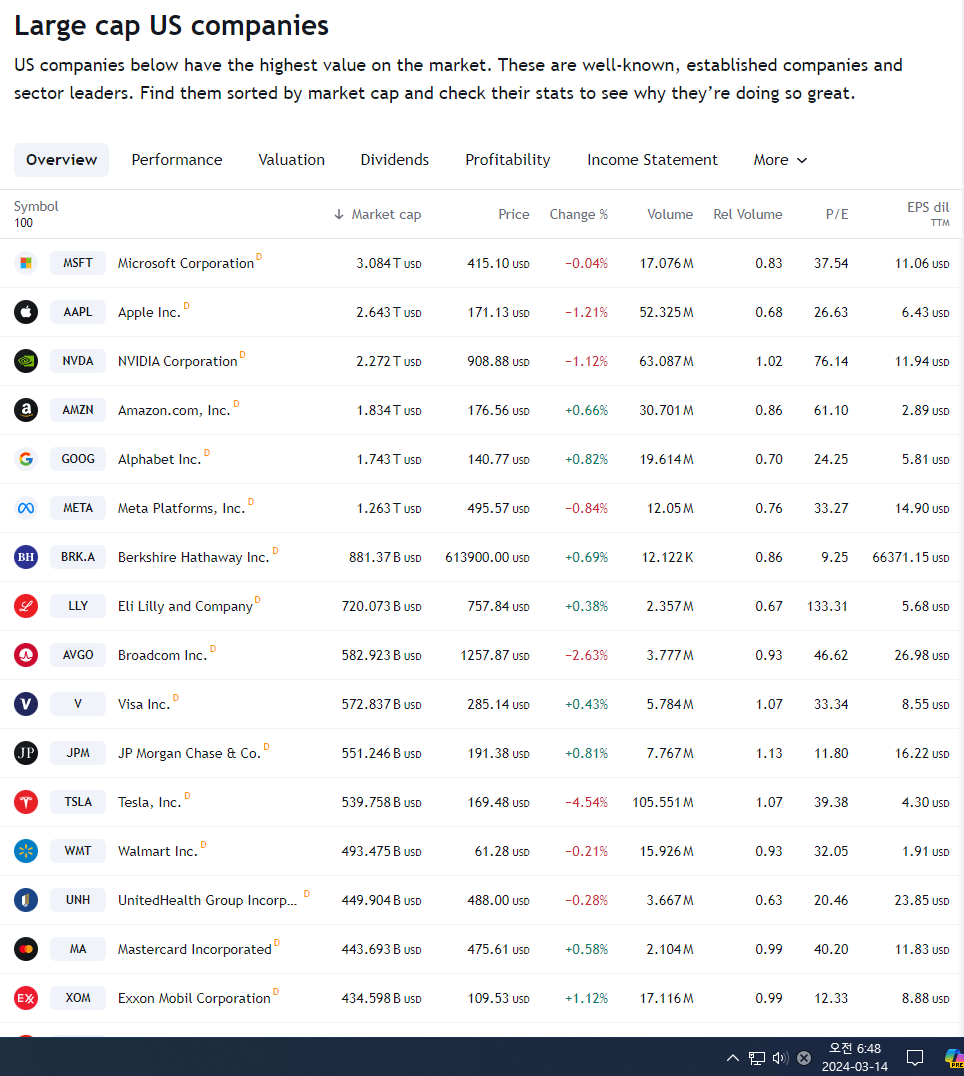Open the Windows notification center icon
This screenshot has width=964, height=1076.
coord(915,1057)
